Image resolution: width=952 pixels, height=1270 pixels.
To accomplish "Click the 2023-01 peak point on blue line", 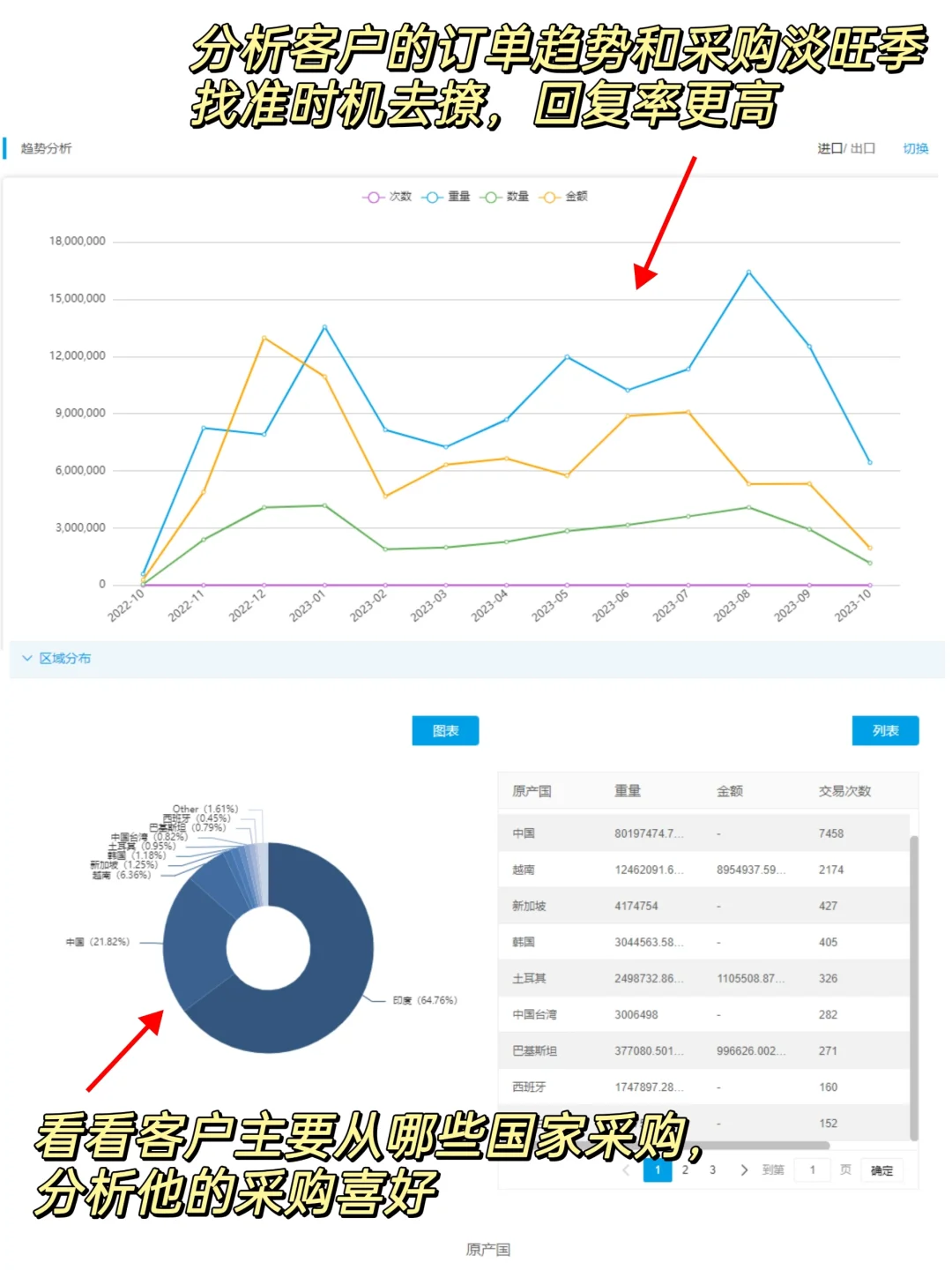I will click(324, 327).
